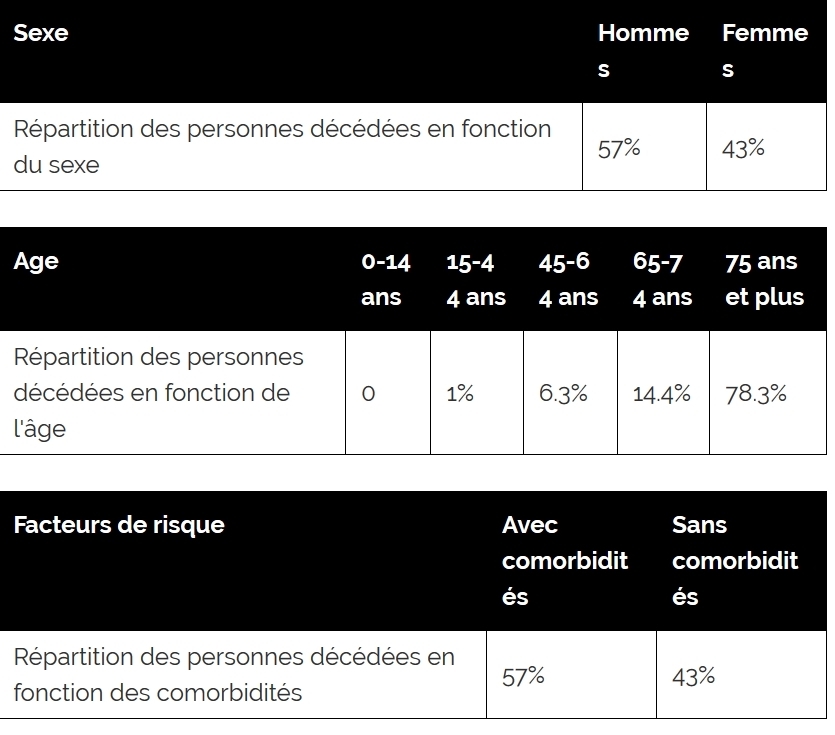Click the 'Facteurs de risque' header
This screenshot has width=835, height=735.
119,525
